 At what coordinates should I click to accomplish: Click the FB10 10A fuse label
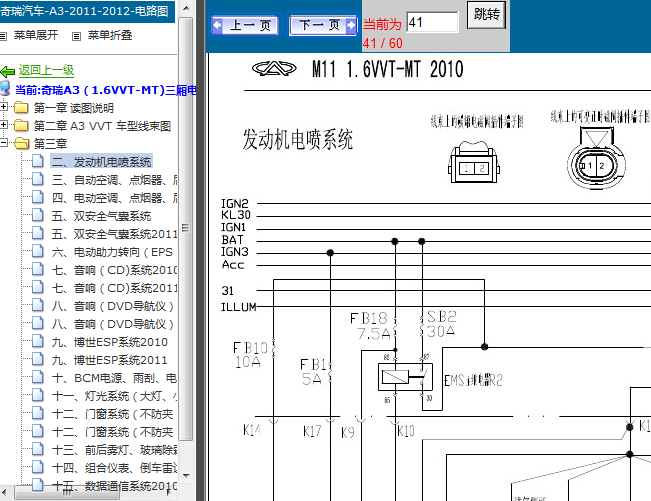pos(250,355)
